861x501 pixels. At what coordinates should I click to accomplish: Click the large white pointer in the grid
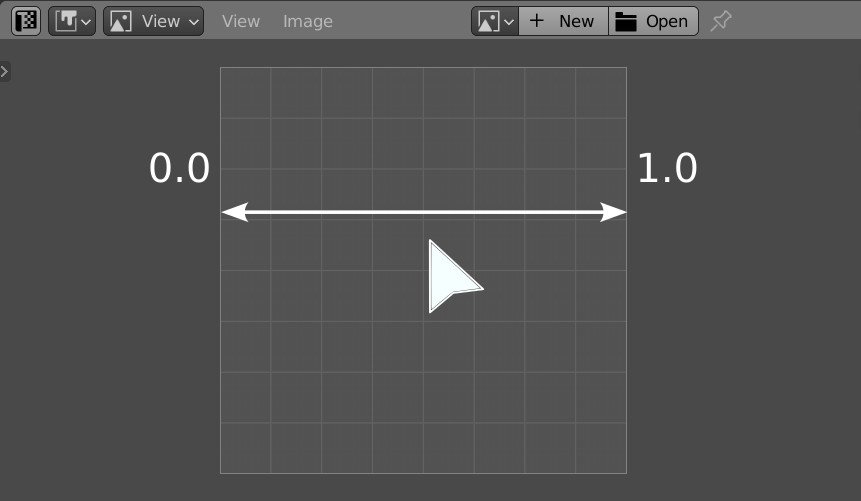pos(447,277)
